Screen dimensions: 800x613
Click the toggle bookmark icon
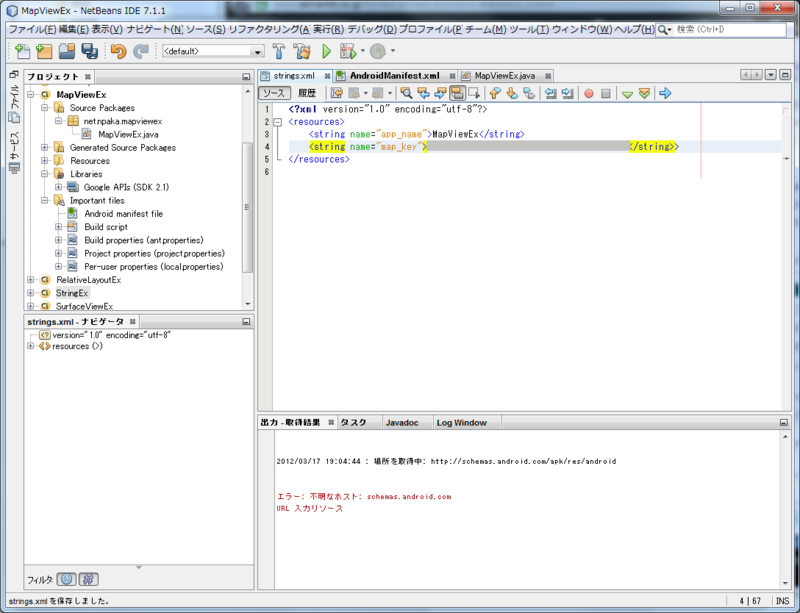tap(529, 93)
